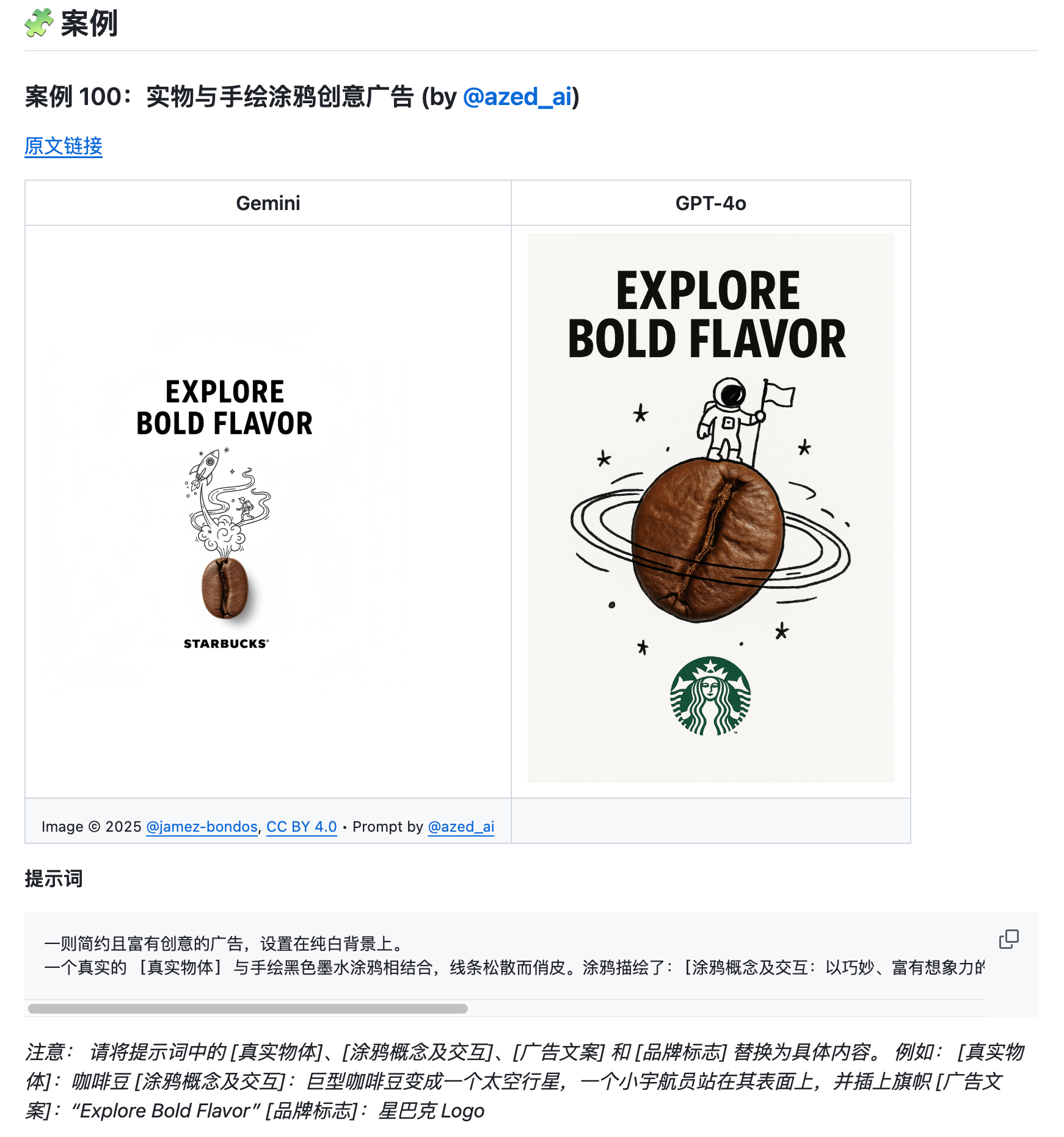Follow the @azed_ai link after Prompt by
The width and height of the screenshot is (1064, 1137).
point(461,826)
